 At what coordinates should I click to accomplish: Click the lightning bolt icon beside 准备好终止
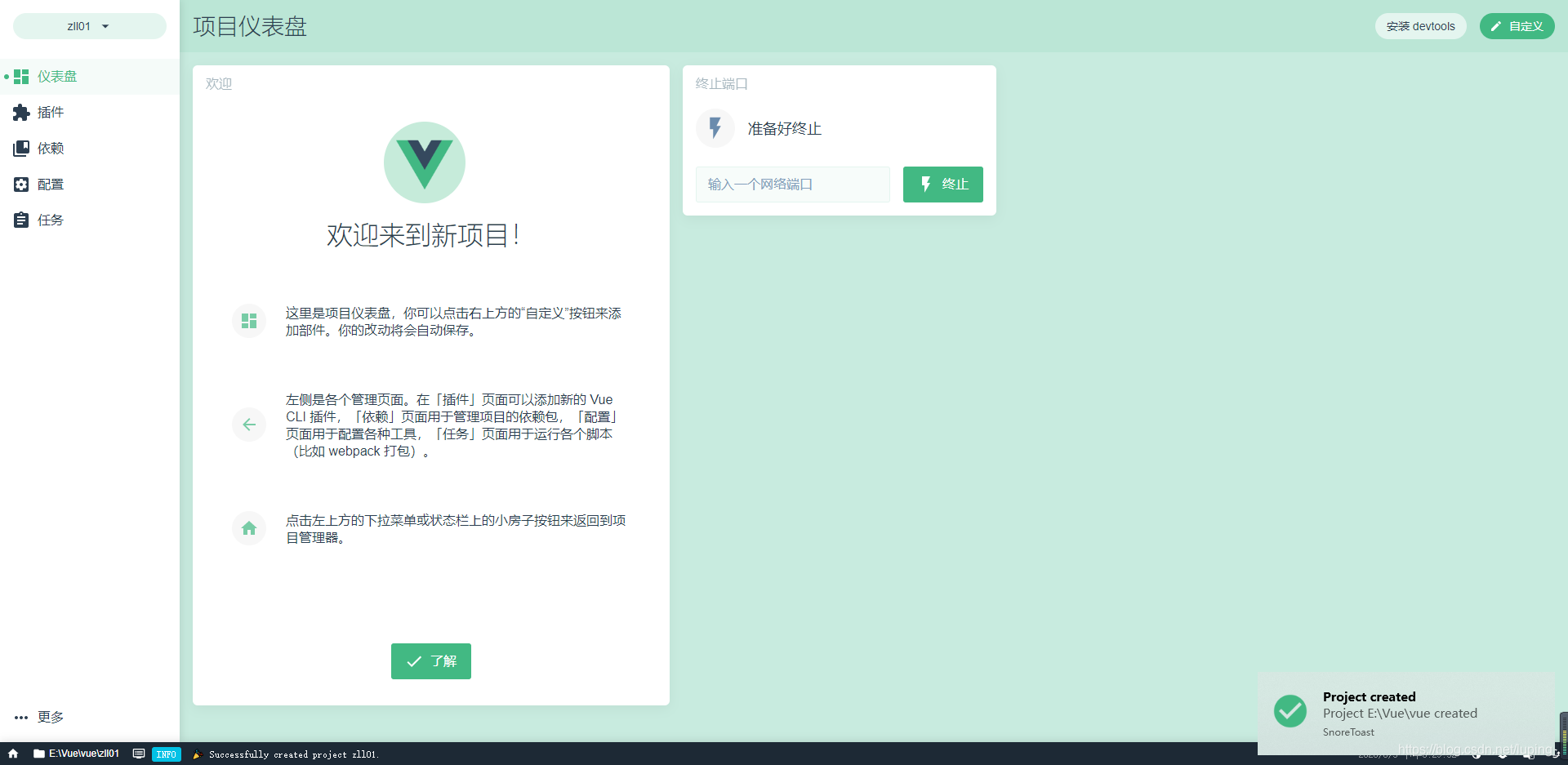tap(715, 128)
